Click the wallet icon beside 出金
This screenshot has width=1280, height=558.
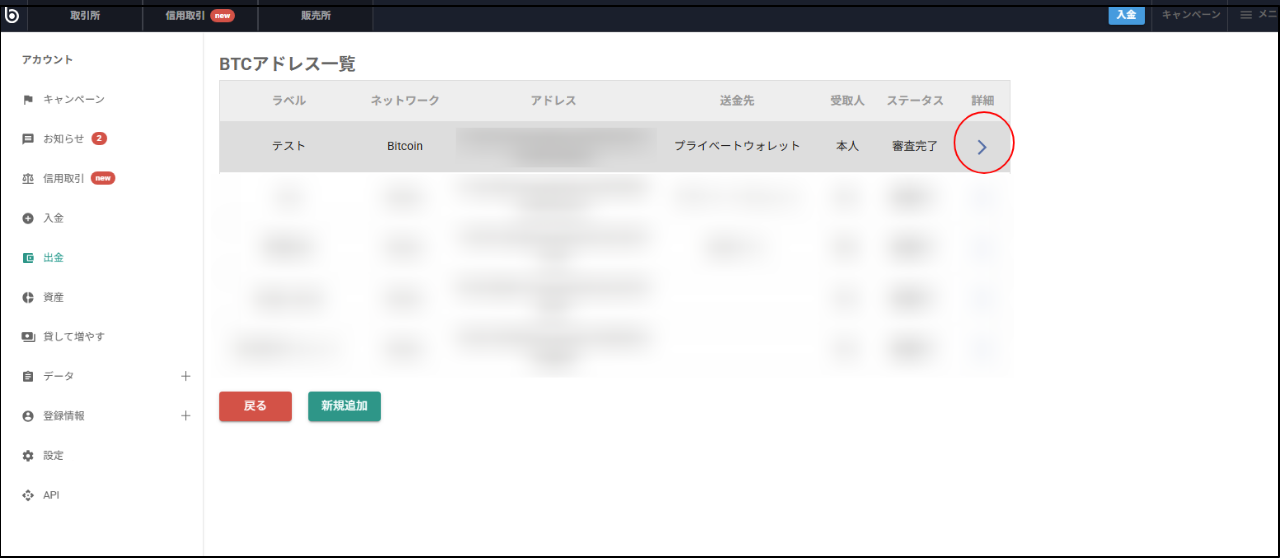[x=28, y=257]
